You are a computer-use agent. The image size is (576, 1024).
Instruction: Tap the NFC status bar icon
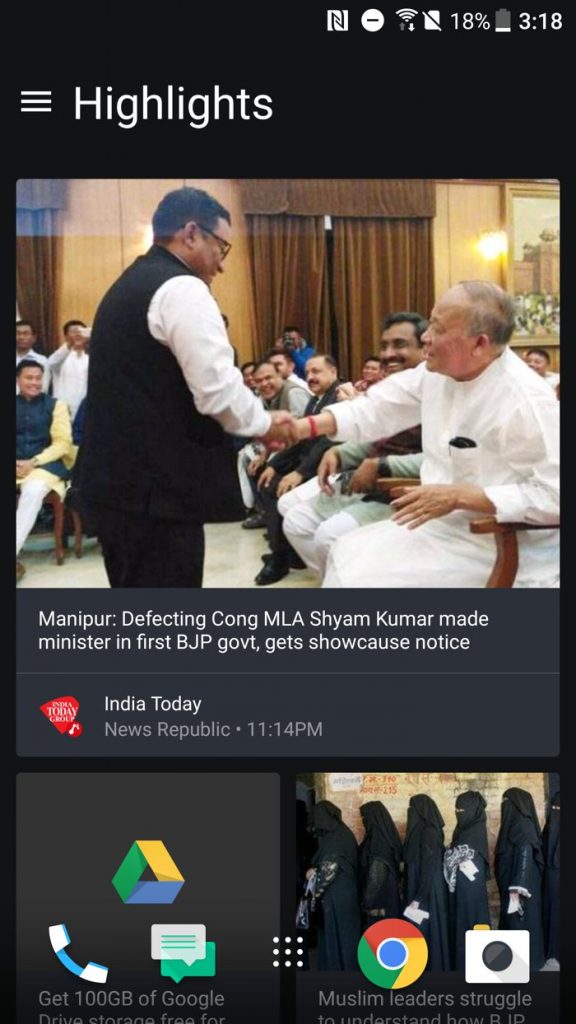(338, 22)
